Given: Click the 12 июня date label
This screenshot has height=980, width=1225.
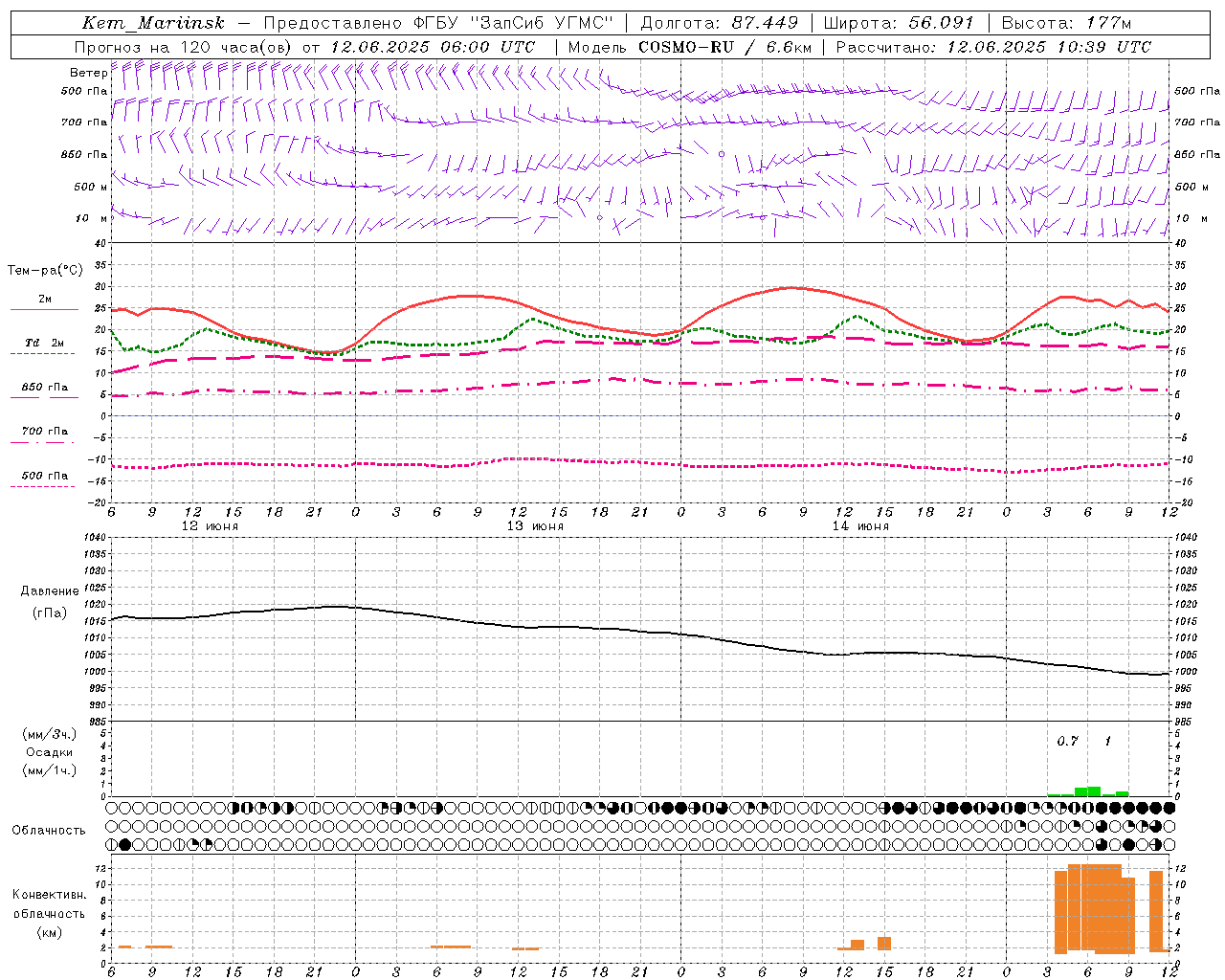Looking at the screenshot, I should tap(210, 526).
